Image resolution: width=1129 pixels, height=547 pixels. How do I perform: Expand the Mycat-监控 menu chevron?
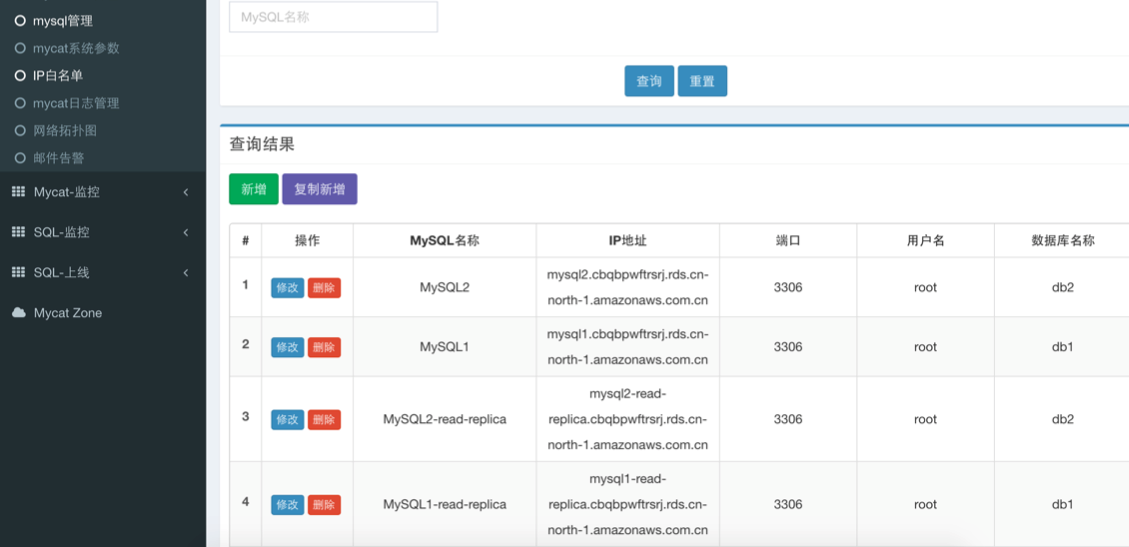[186, 192]
